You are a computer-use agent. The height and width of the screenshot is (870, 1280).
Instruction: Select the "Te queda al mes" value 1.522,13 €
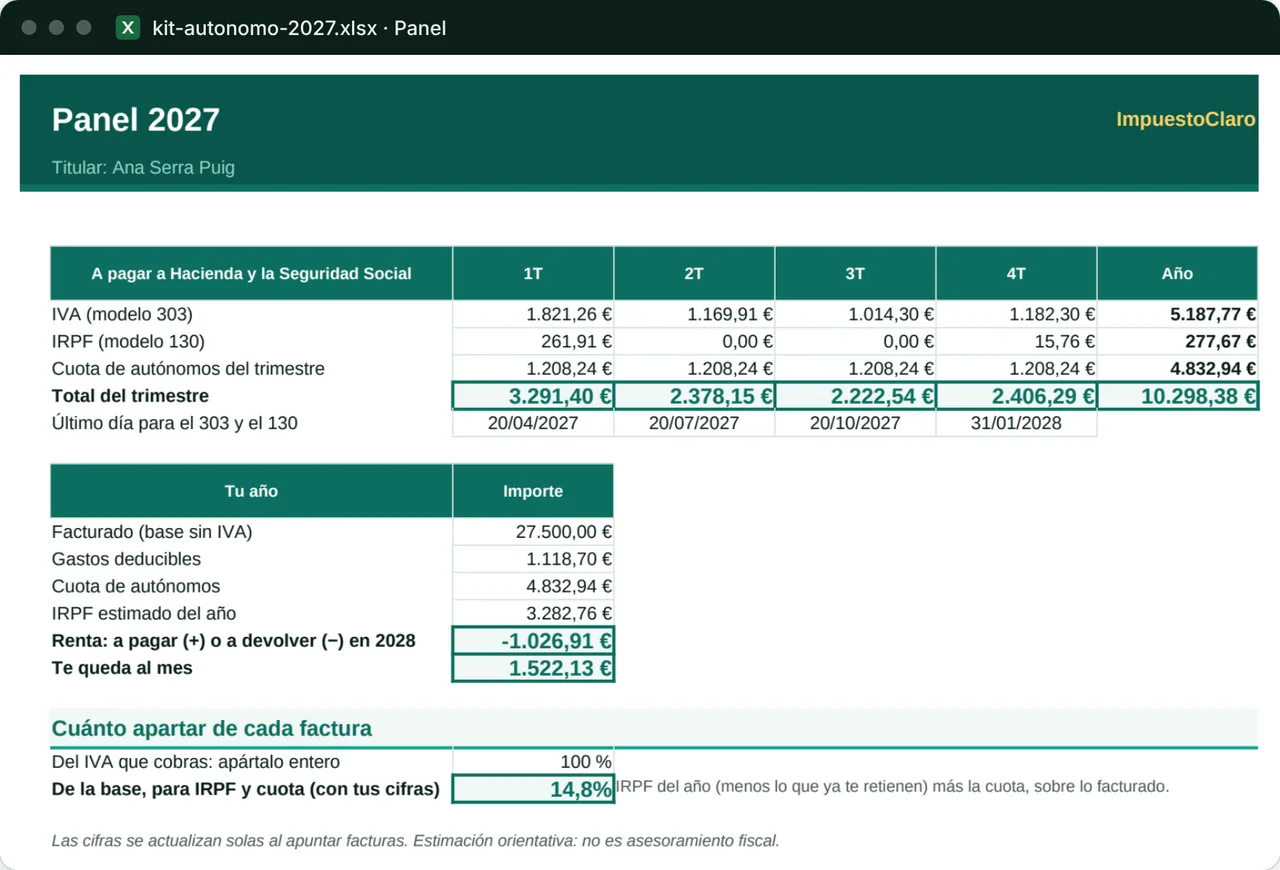point(533,668)
